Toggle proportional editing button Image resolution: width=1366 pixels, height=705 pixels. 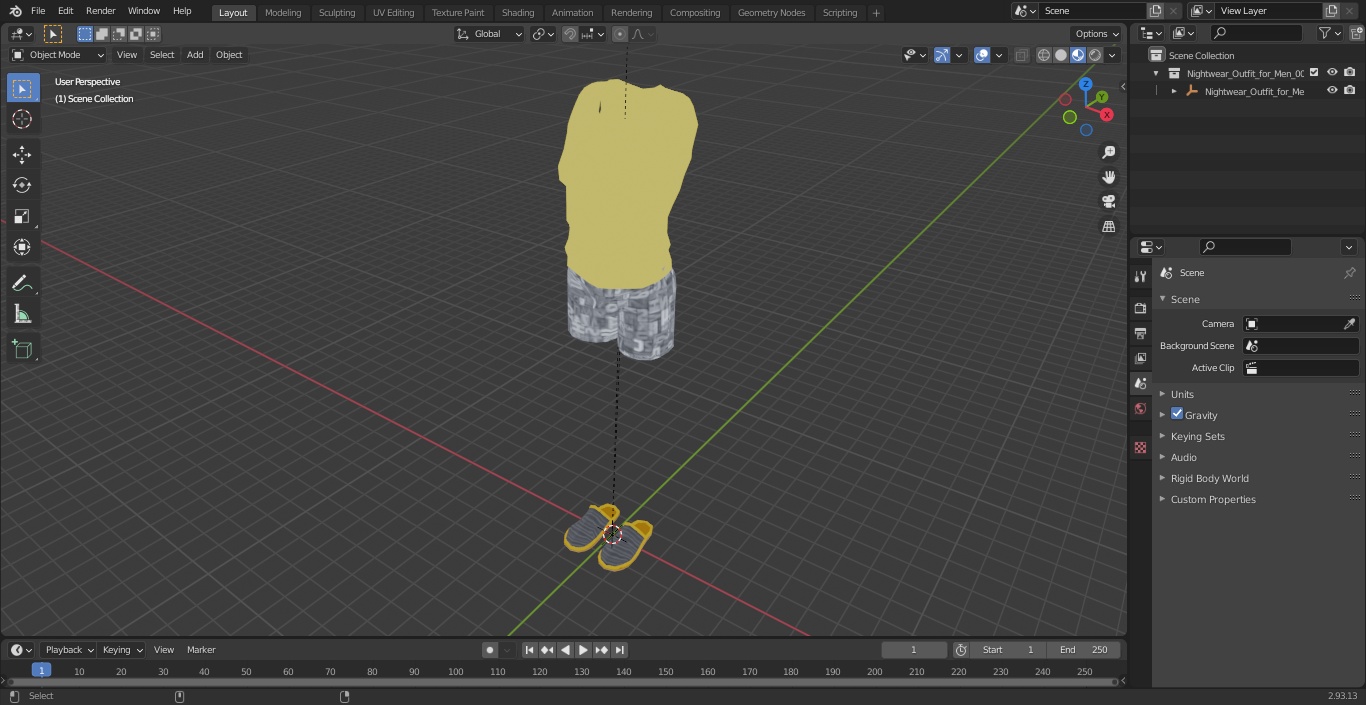(x=620, y=34)
